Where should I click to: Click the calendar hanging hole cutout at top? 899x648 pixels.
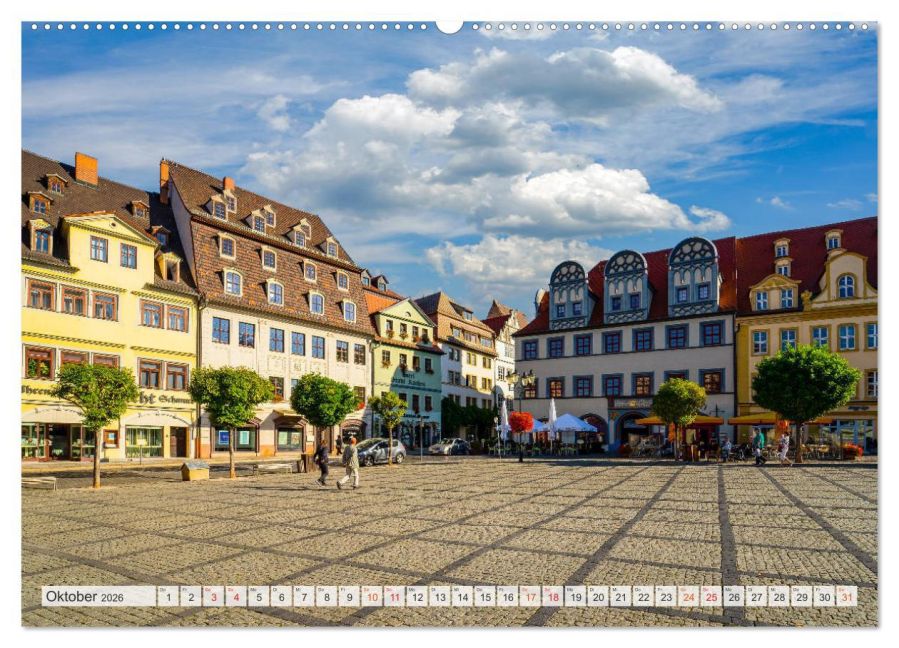click(450, 27)
